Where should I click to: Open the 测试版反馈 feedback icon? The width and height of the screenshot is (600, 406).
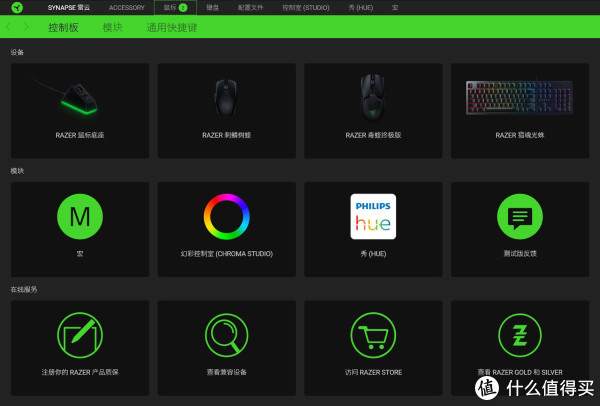coord(520,217)
